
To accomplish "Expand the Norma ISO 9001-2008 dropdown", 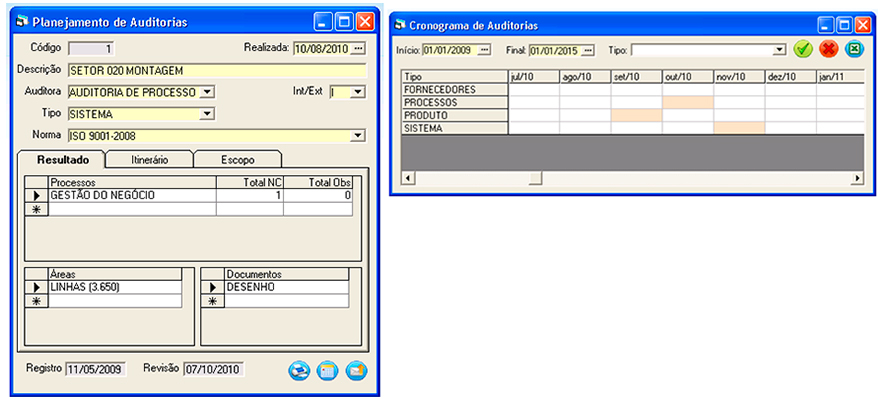I will [358, 136].
